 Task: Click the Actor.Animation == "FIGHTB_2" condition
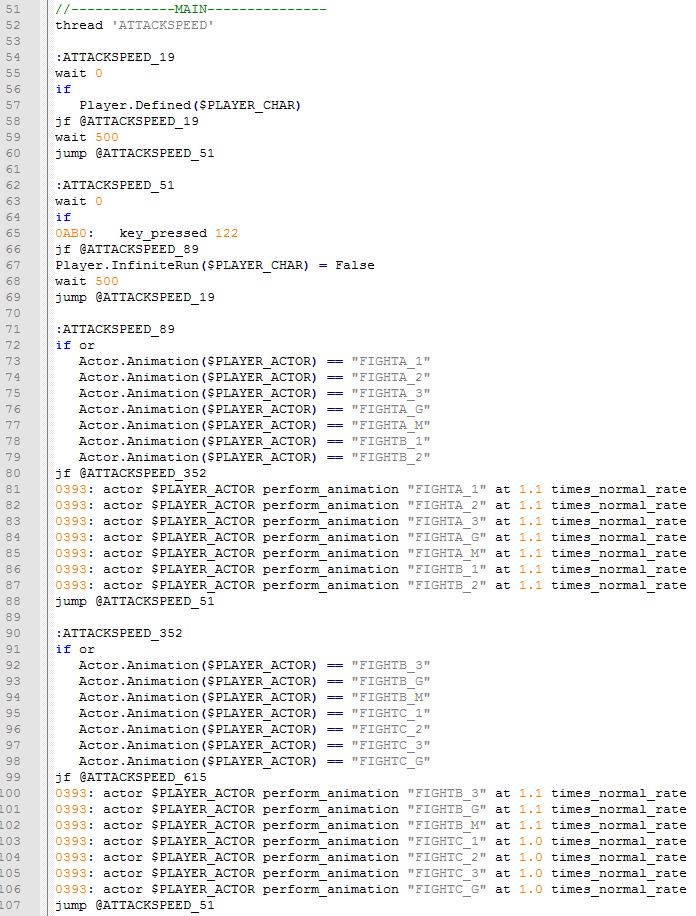255,457
